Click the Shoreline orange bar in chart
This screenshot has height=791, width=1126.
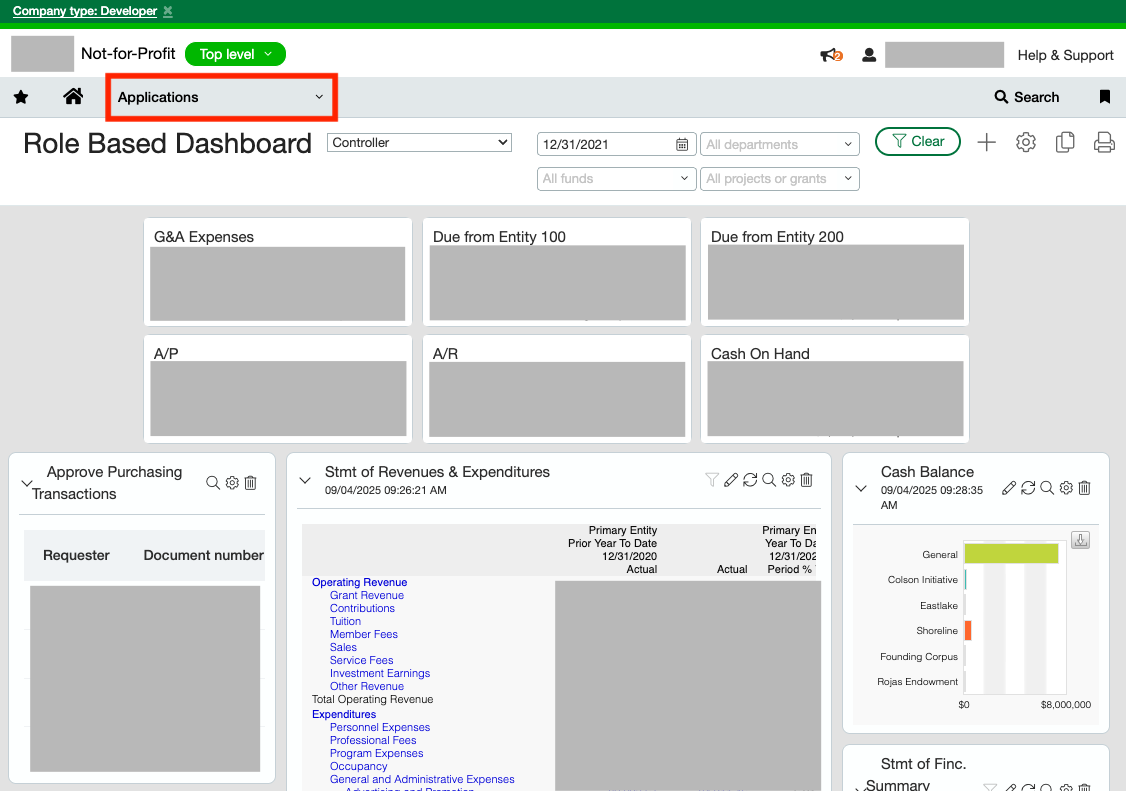[968, 630]
